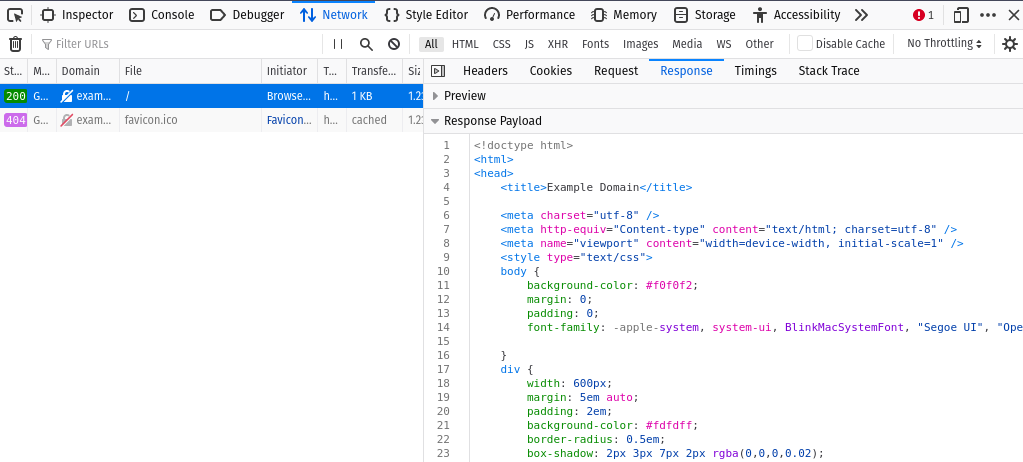
Task: Pause network recording
Action: tap(338, 44)
